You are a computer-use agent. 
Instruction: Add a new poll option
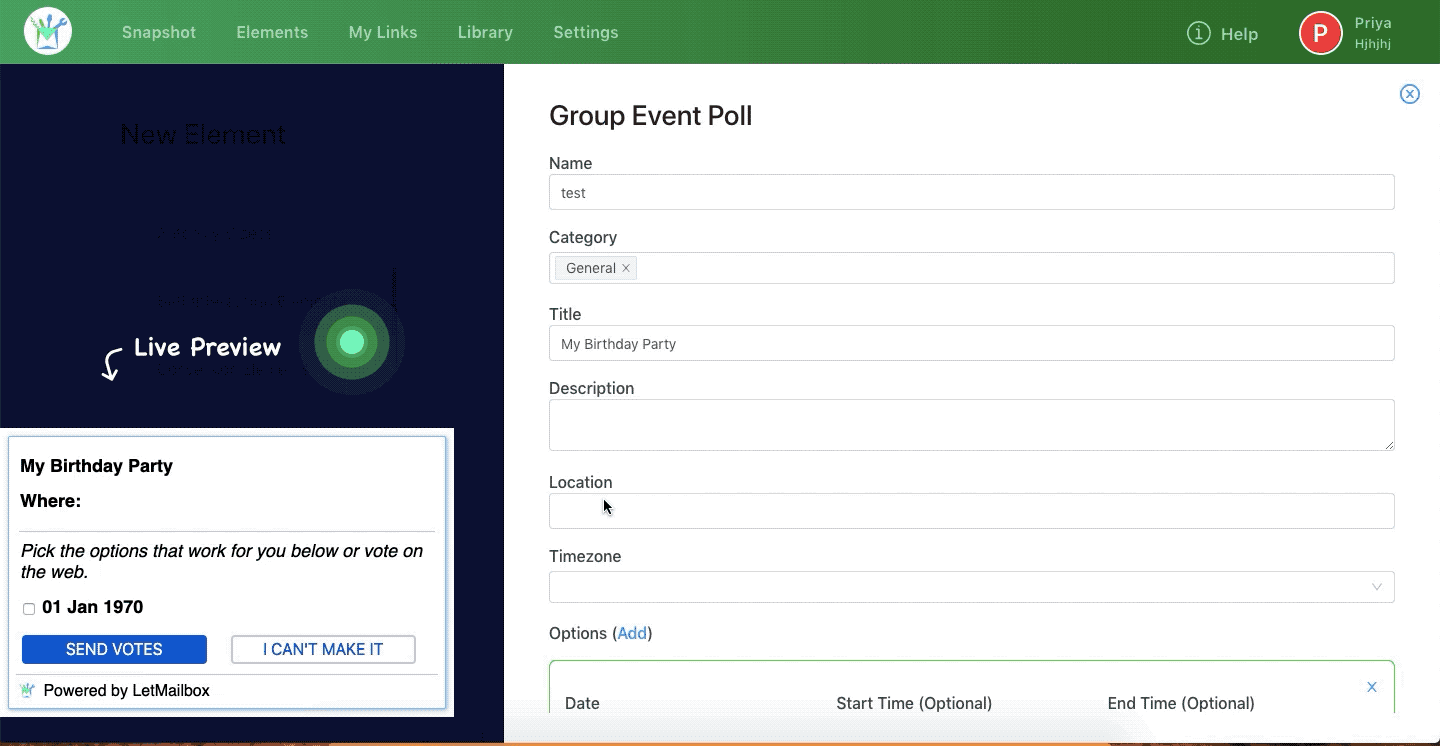pyautogui.click(x=632, y=633)
